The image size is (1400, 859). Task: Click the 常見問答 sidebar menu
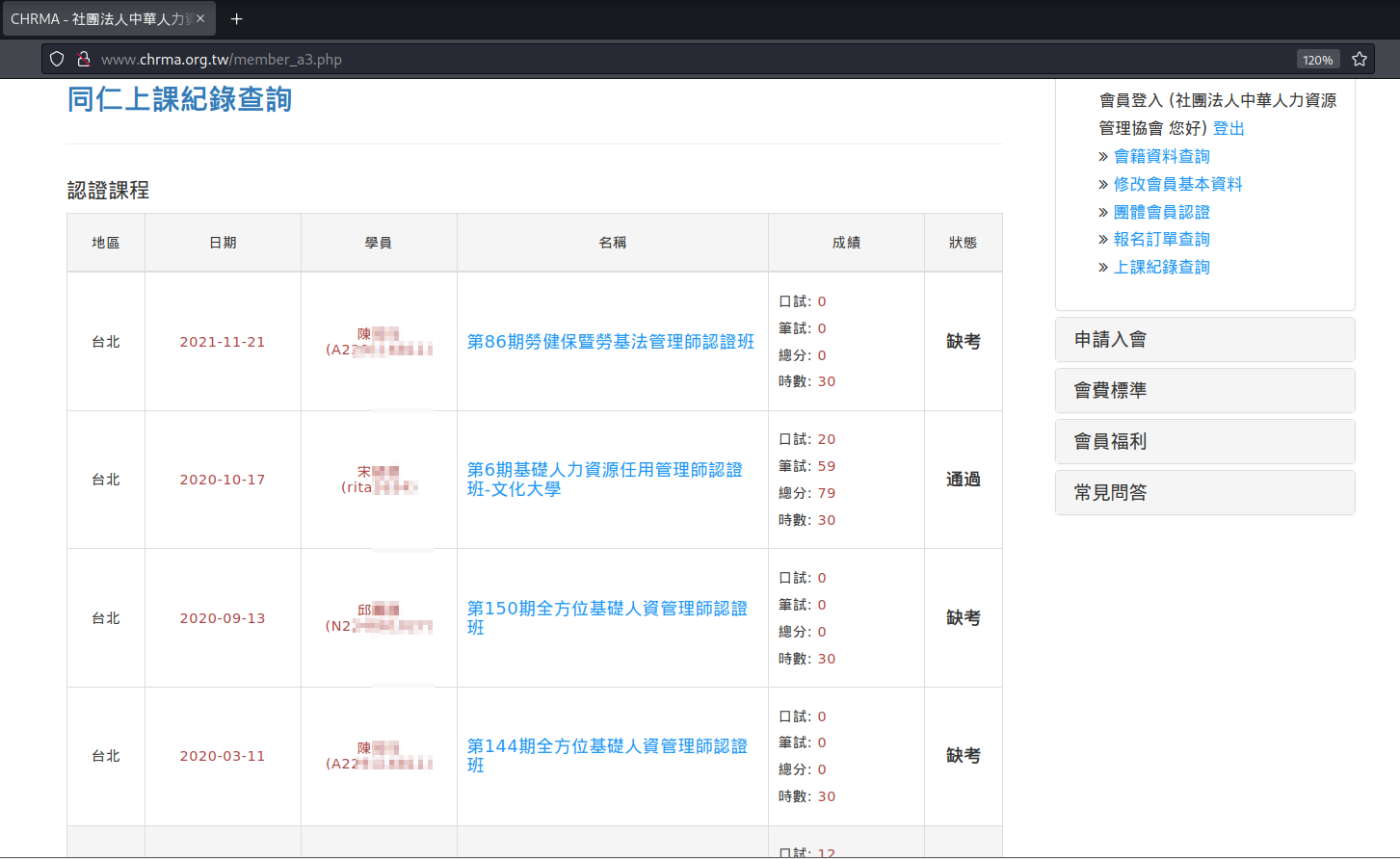point(1205,493)
